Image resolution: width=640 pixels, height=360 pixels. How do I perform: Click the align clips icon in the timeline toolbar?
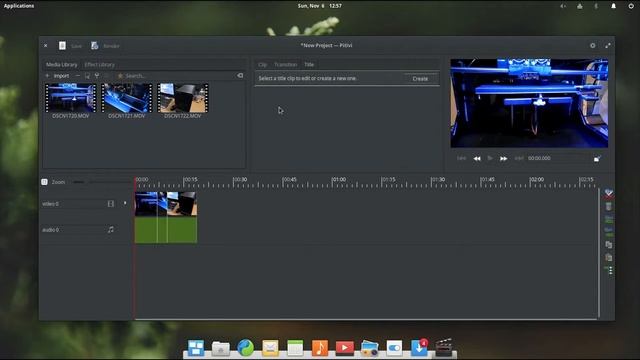click(x=609, y=270)
